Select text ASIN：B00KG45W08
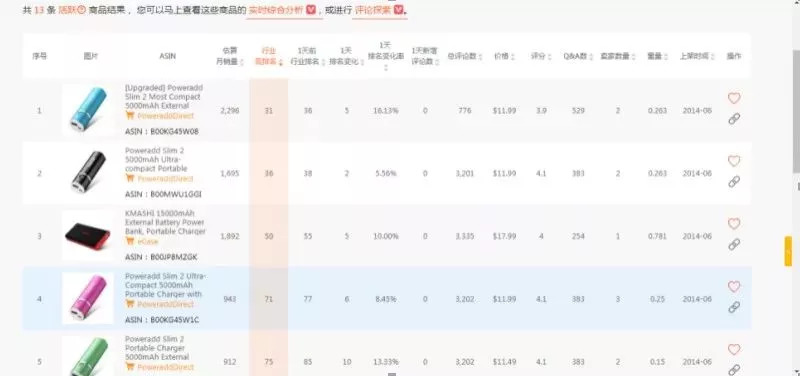The width and height of the screenshot is (800, 376). click(162, 132)
